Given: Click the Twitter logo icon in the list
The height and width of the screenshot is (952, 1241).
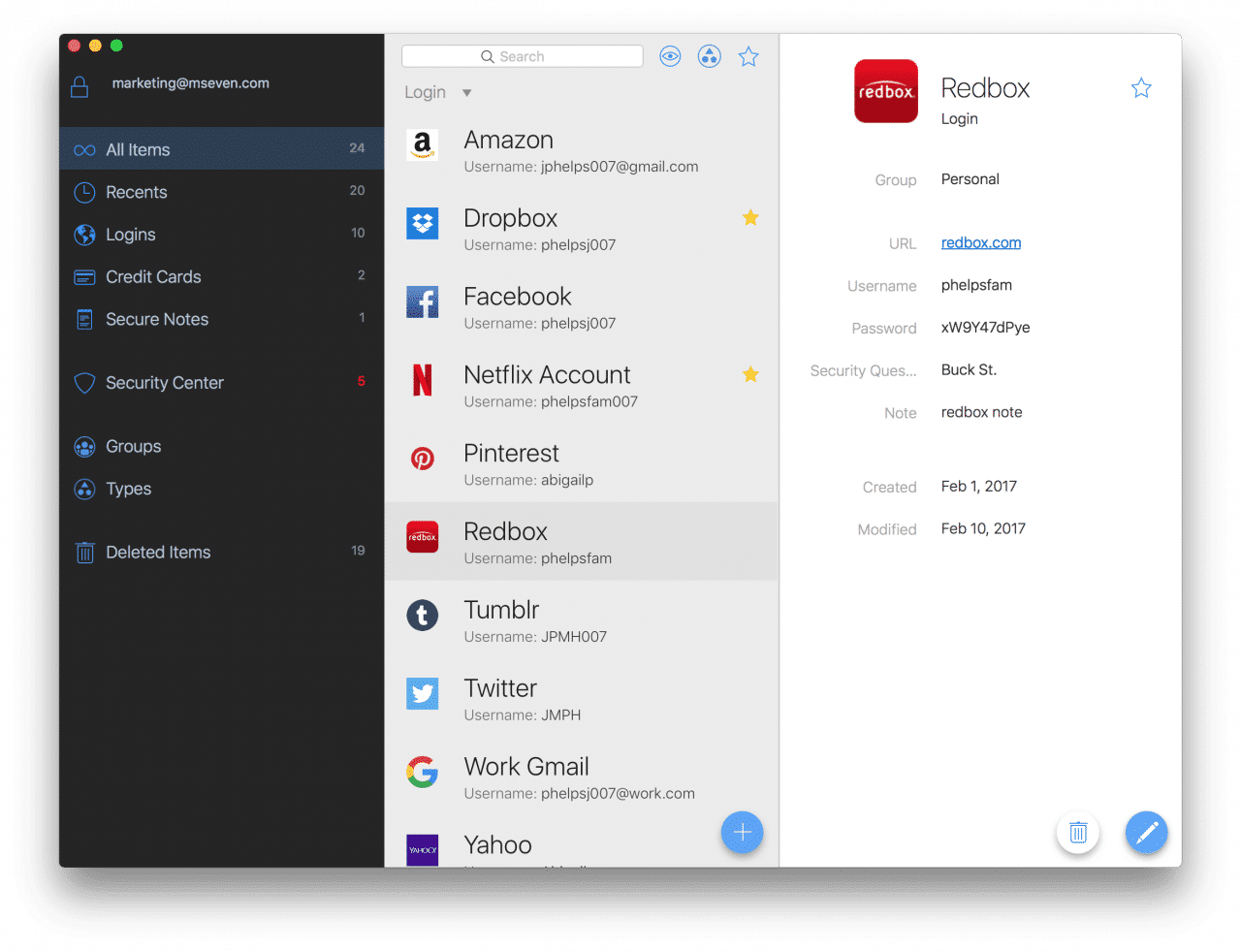Looking at the screenshot, I should pos(422,693).
